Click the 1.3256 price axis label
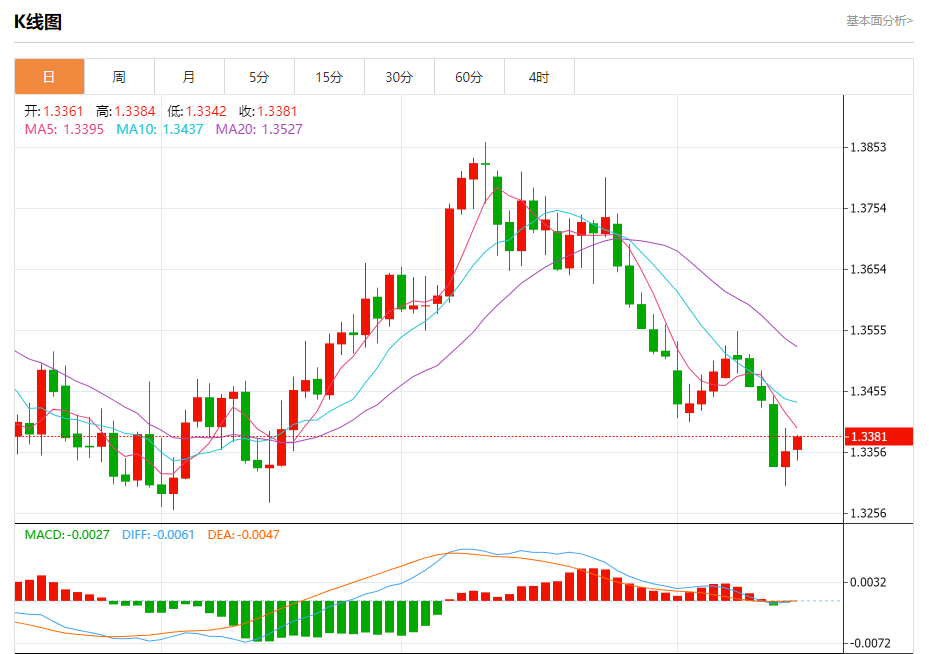The width and height of the screenshot is (929, 654). 868,513
